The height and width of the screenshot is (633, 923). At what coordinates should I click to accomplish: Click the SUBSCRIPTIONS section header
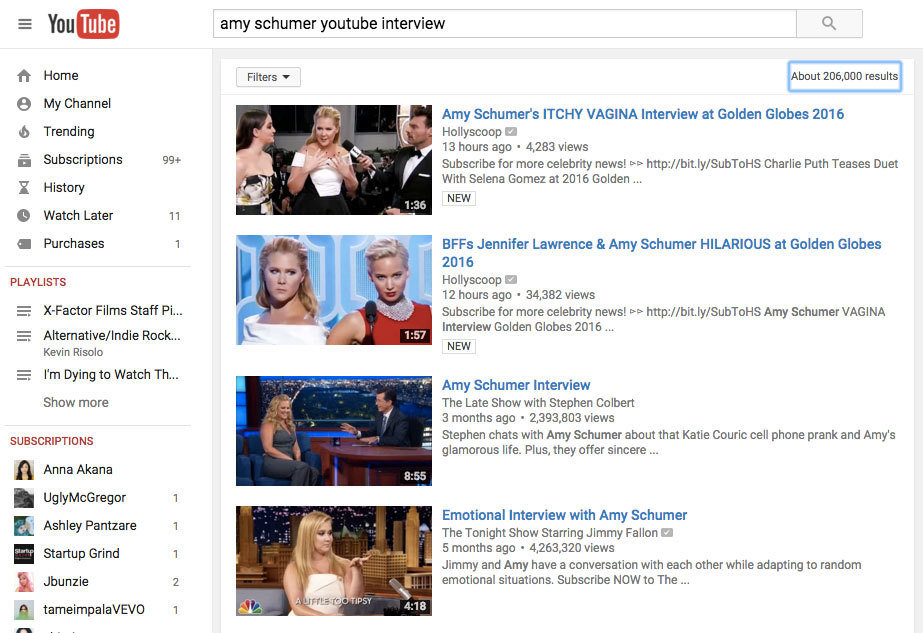(x=52, y=441)
